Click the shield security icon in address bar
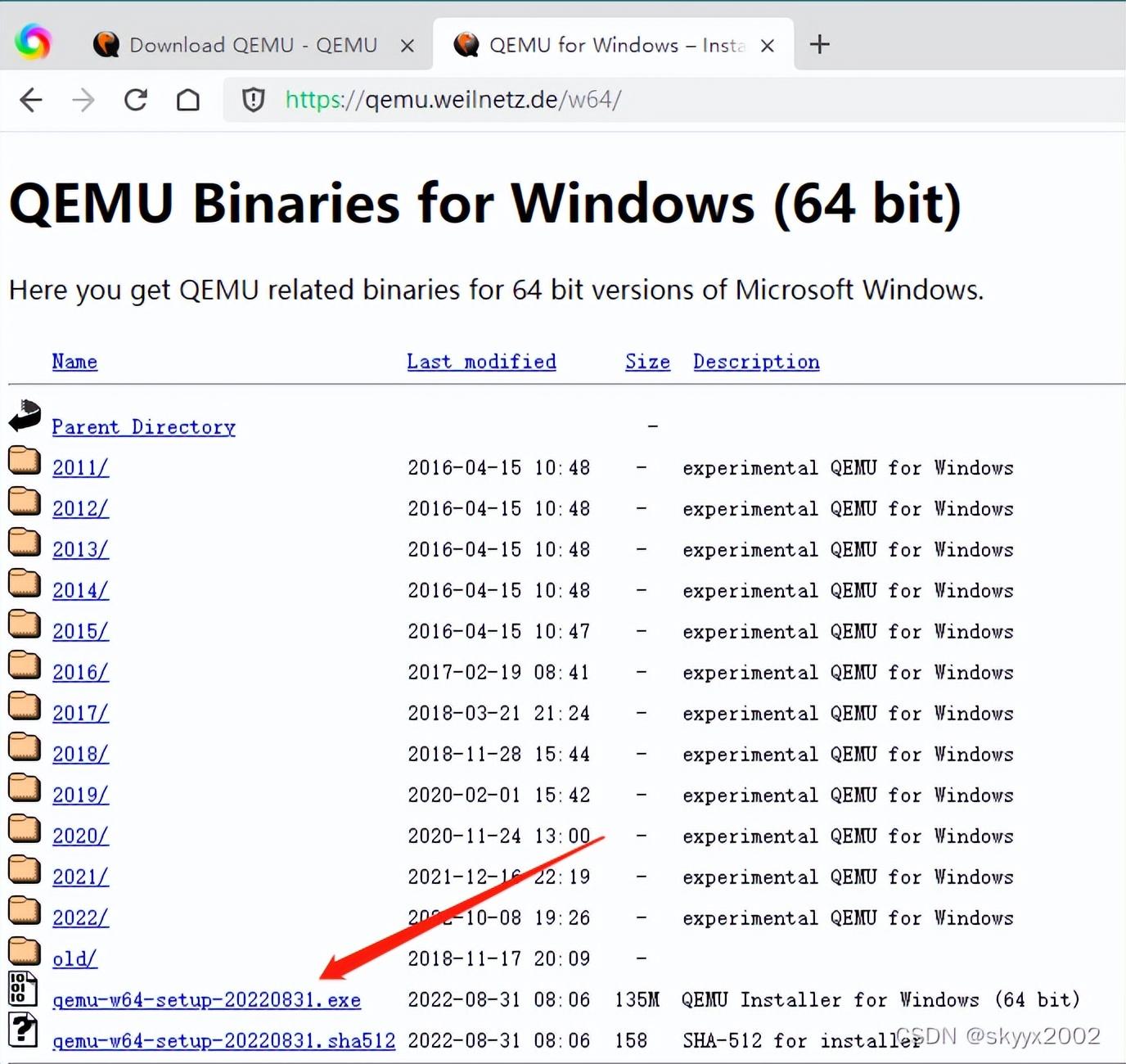Viewport: 1126px width, 1064px height. (x=254, y=100)
